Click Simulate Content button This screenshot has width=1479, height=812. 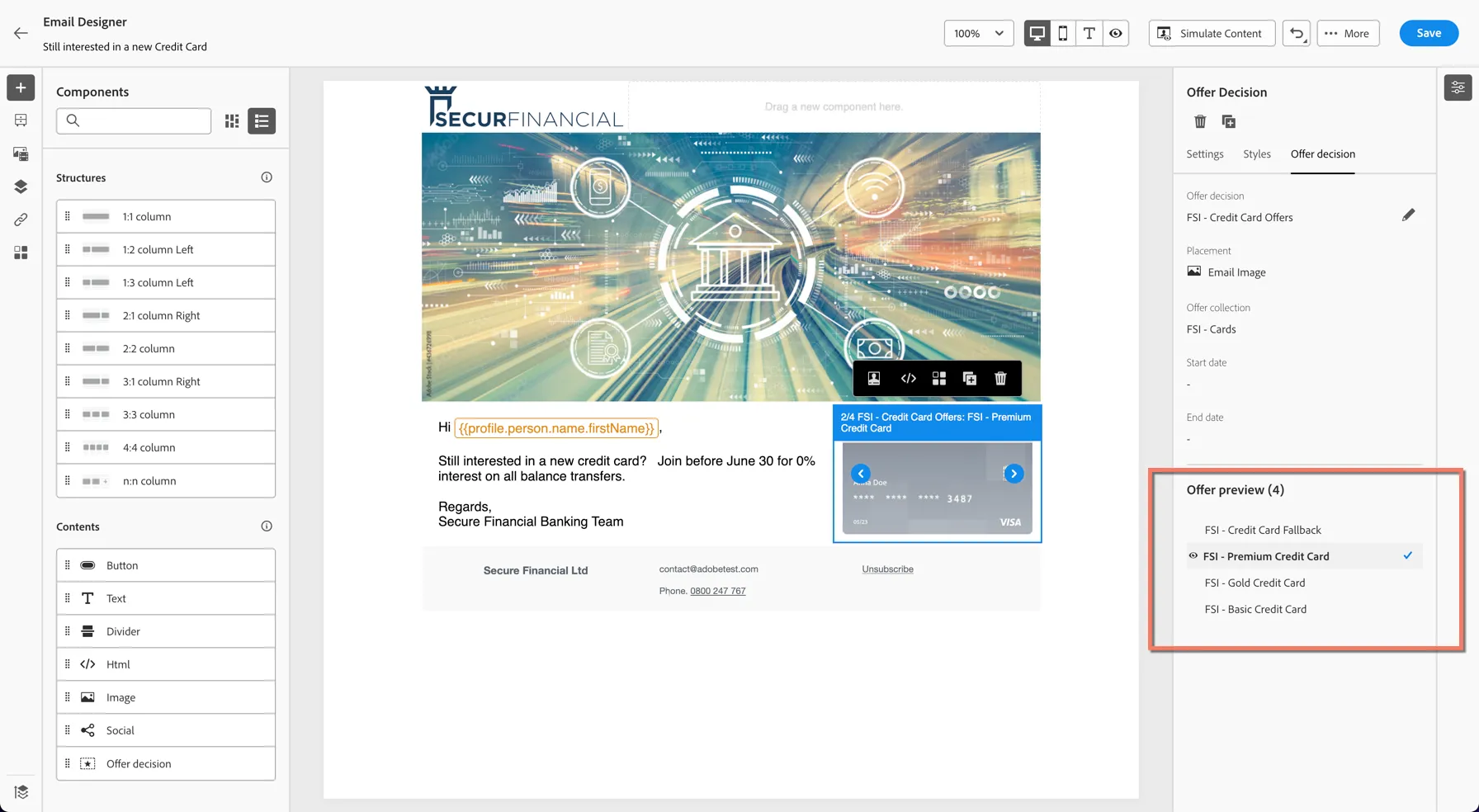[1212, 33]
